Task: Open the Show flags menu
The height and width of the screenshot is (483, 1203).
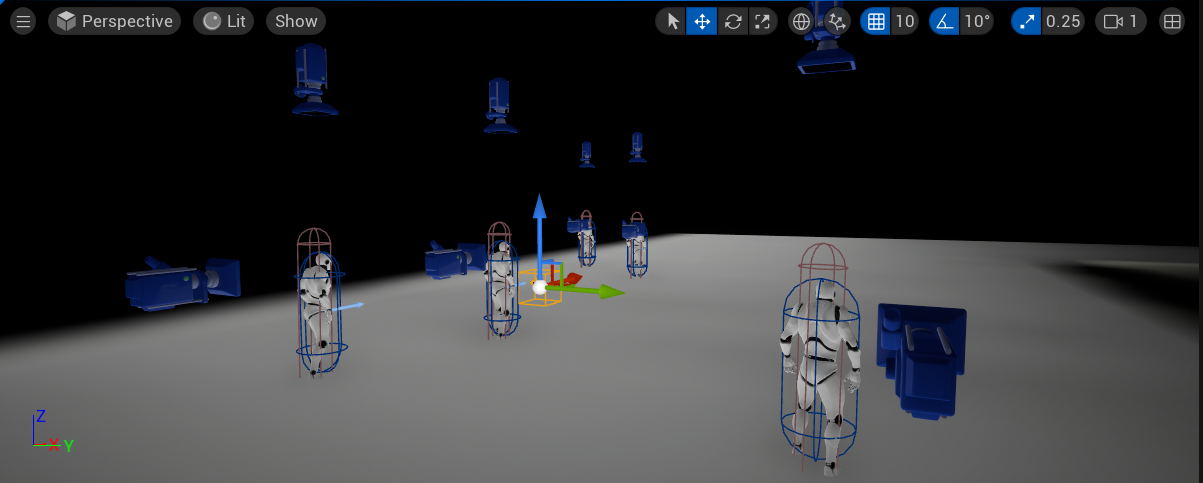Action: 296,21
